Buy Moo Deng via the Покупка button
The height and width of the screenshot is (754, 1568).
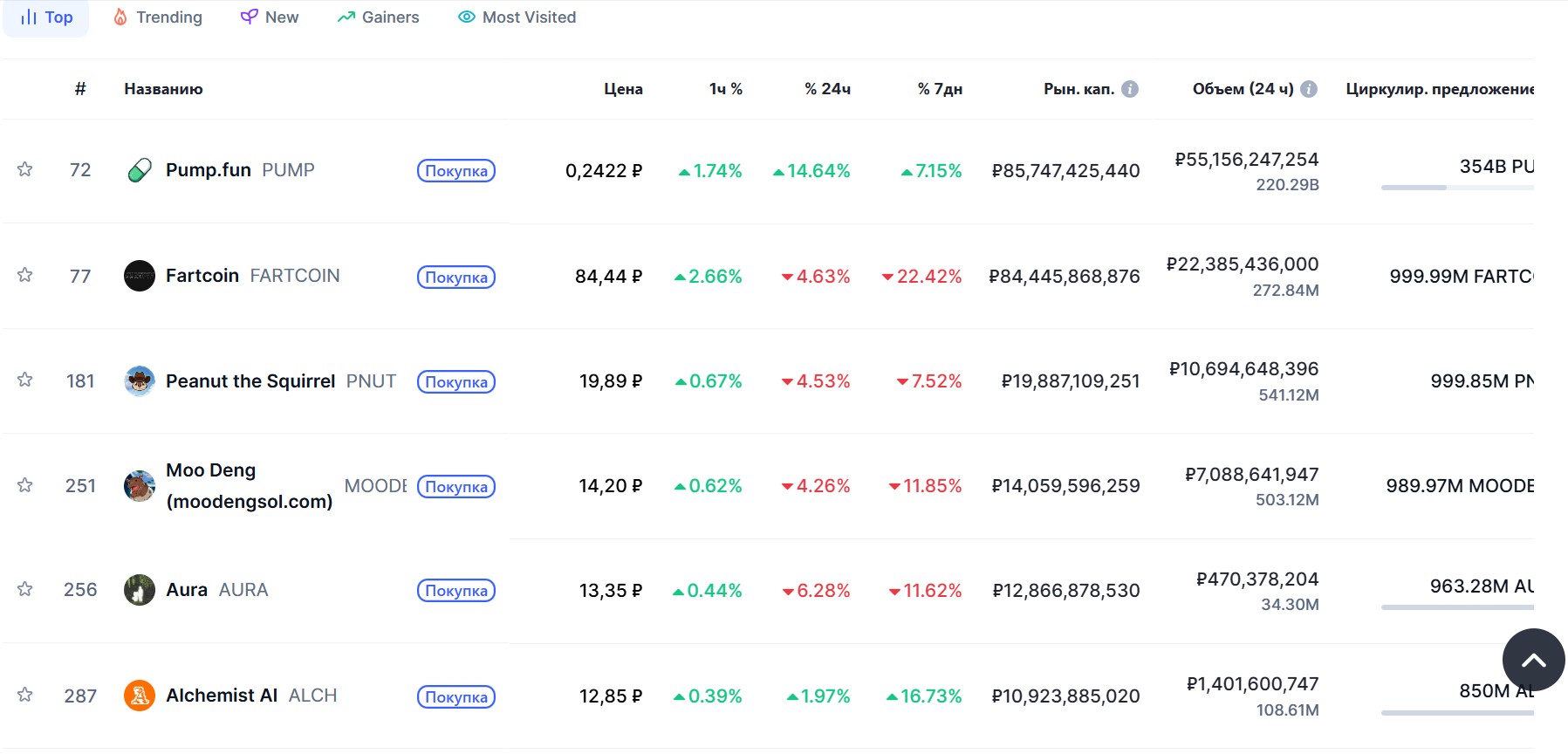click(x=456, y=487)
